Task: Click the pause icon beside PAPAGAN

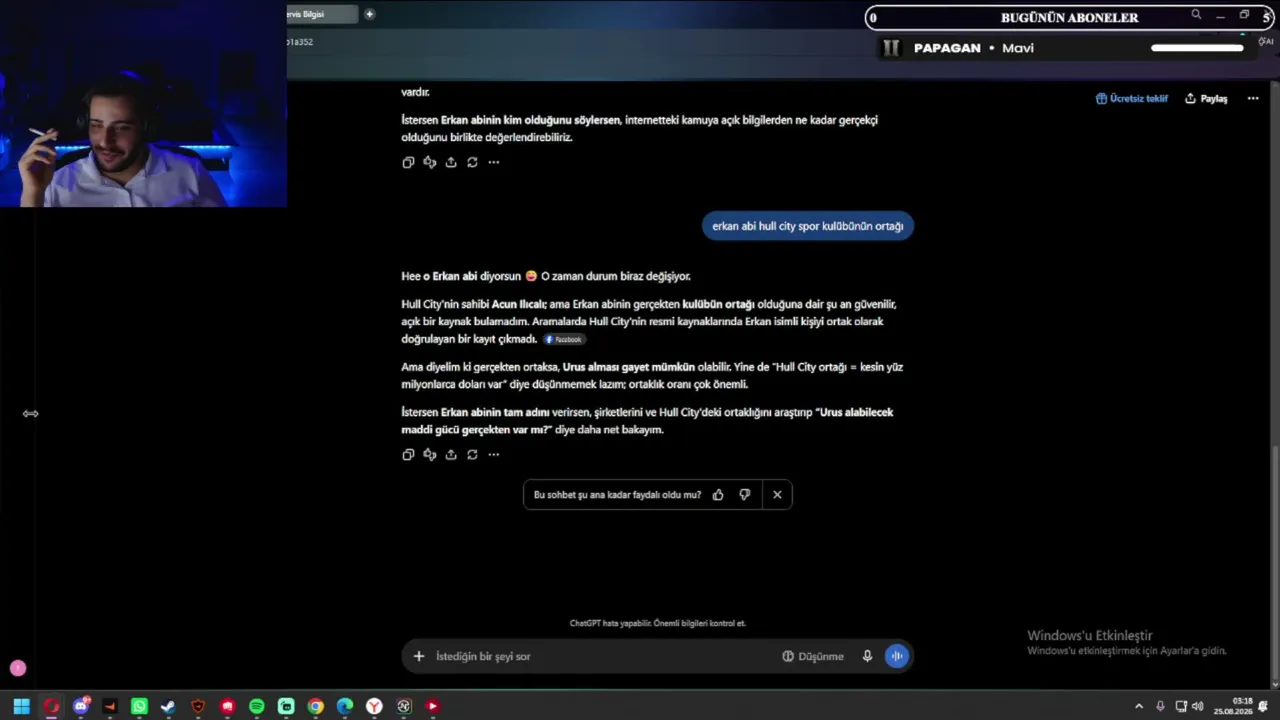Action: 891,48
